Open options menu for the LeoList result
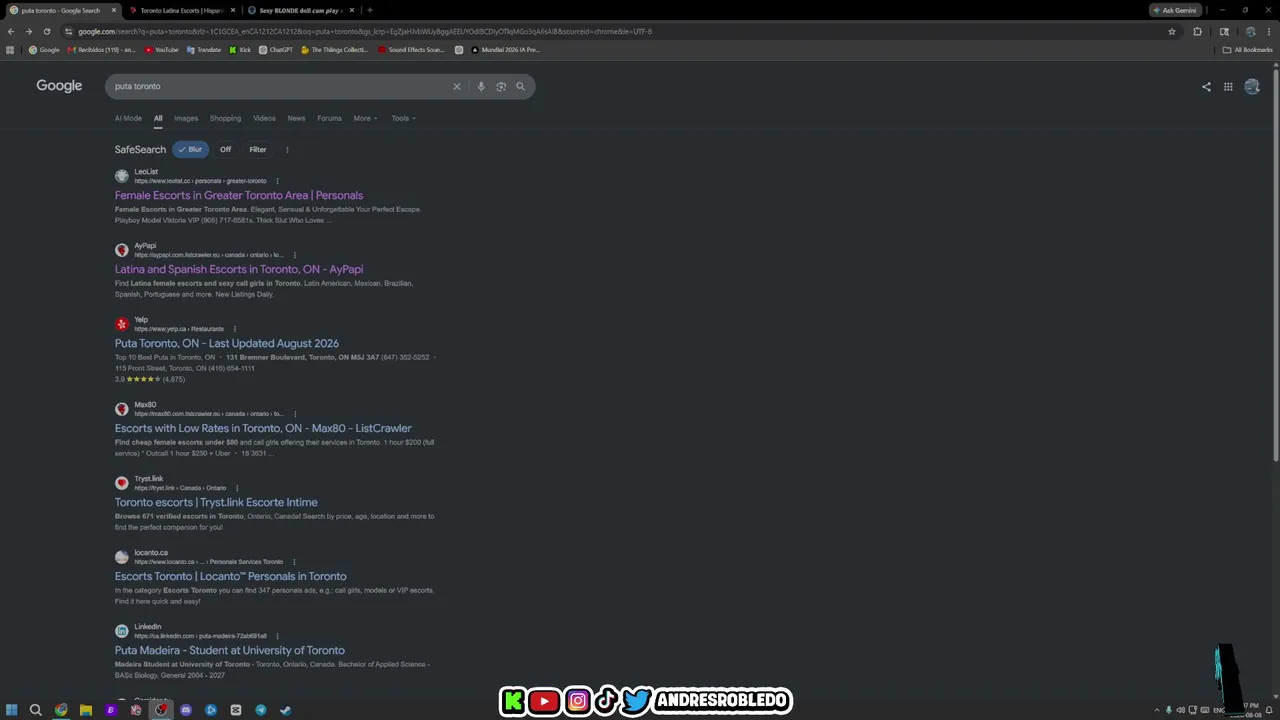Image resolution: width=1280 pixels, height=720 pixels. click(x=277, y=181)
